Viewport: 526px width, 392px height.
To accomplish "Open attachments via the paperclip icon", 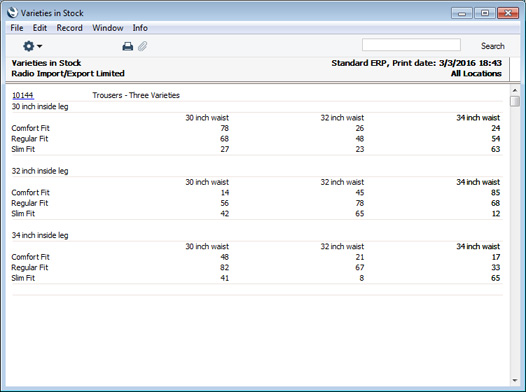I will 143,46.
